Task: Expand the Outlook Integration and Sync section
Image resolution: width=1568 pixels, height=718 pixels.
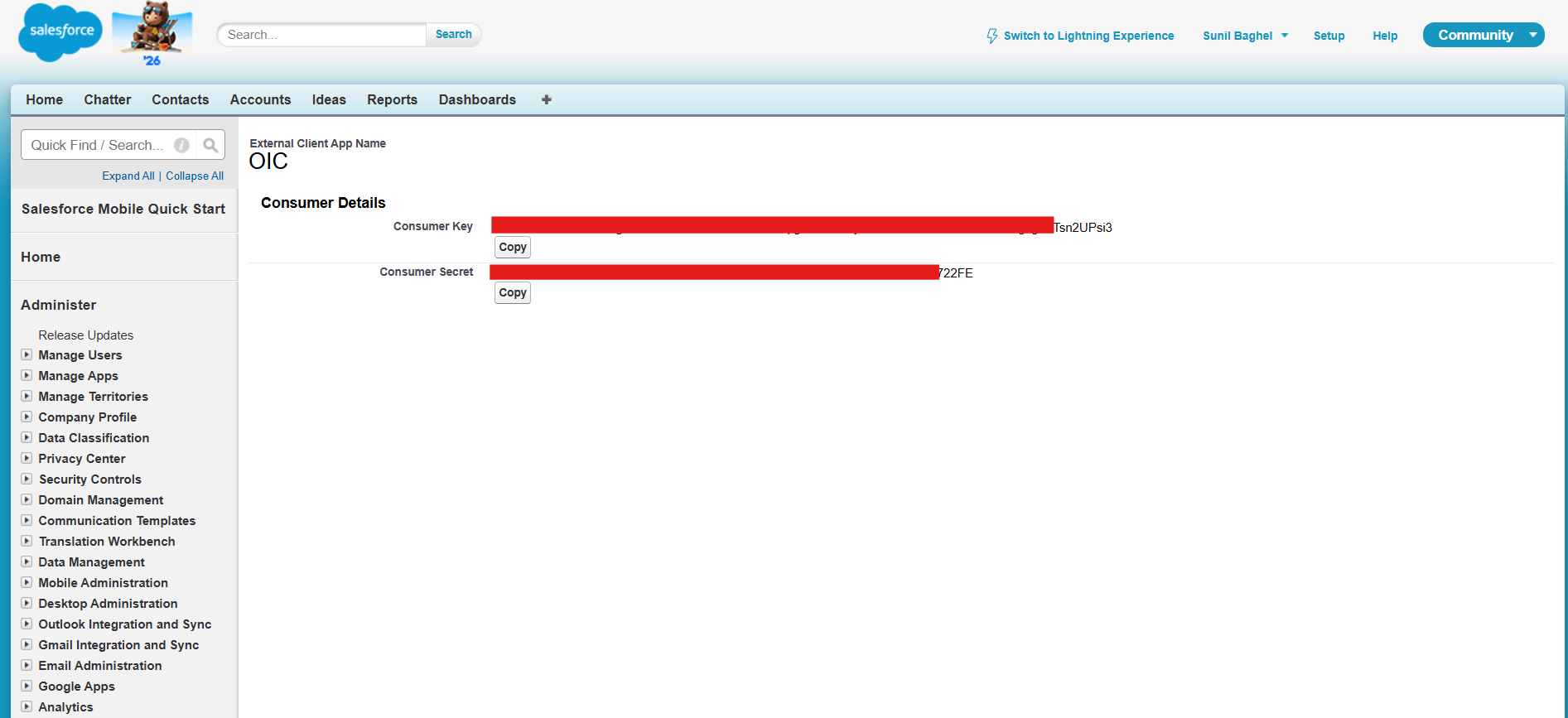Action: pos(27,624)
